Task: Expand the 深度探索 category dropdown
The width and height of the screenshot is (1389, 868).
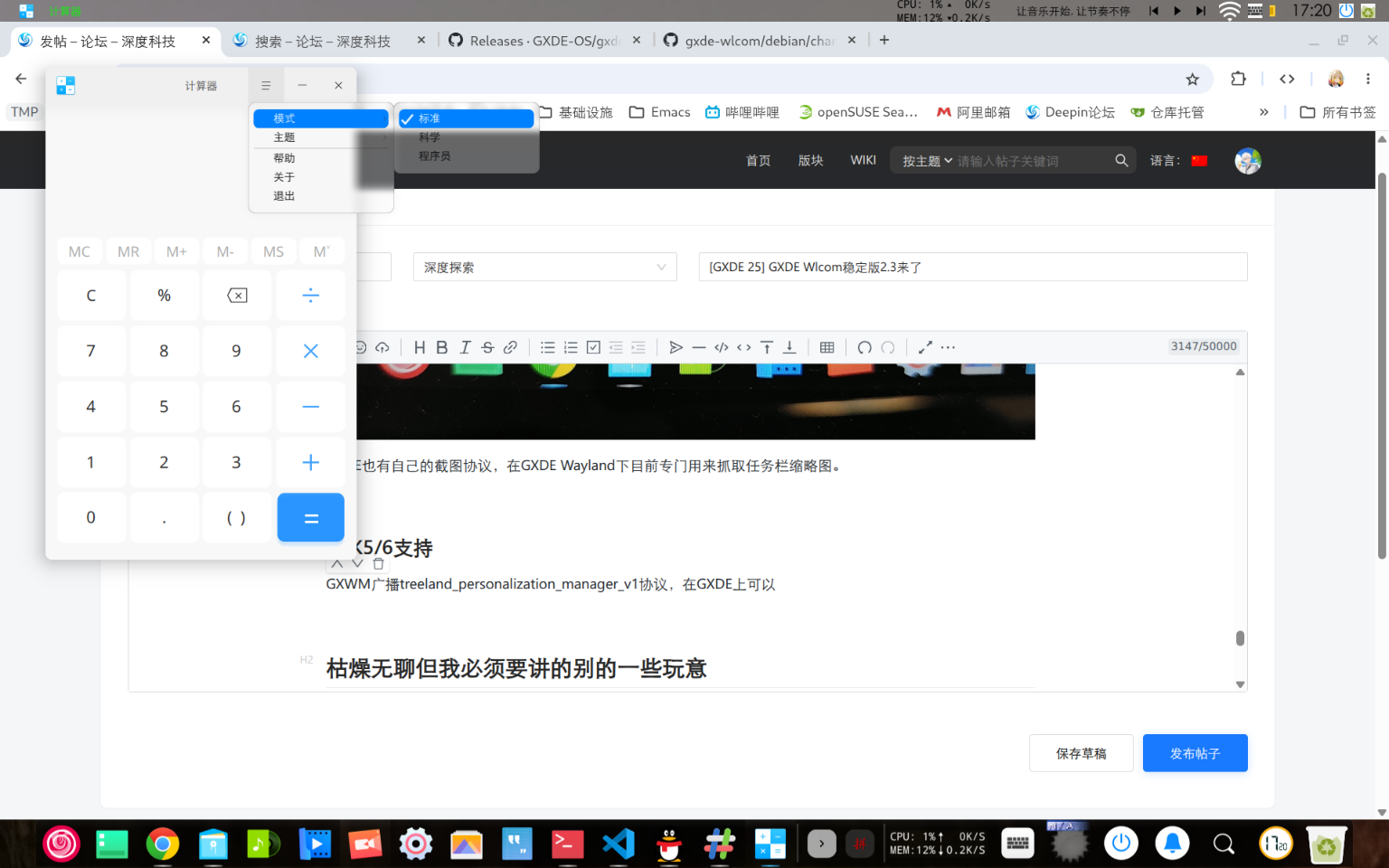Action: tap(544, 267)
